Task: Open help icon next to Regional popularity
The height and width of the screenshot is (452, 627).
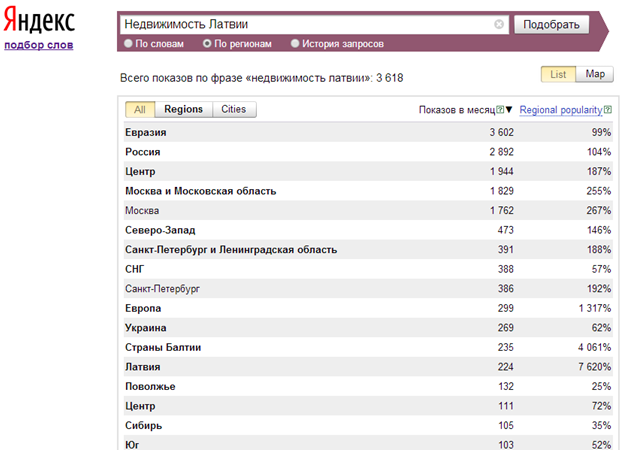Action: 608,110
